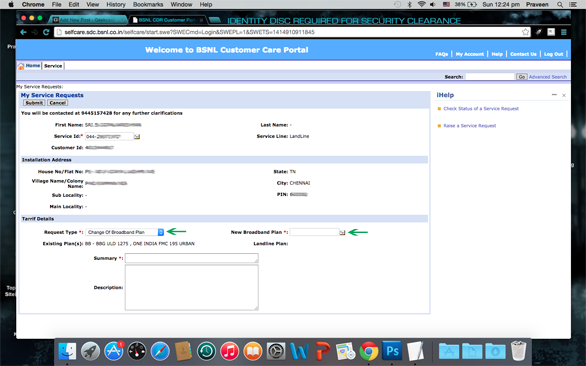This screenshot has height=366, width=586.
Task: Open Raise a Service Request link
Action: click(470, 126)
